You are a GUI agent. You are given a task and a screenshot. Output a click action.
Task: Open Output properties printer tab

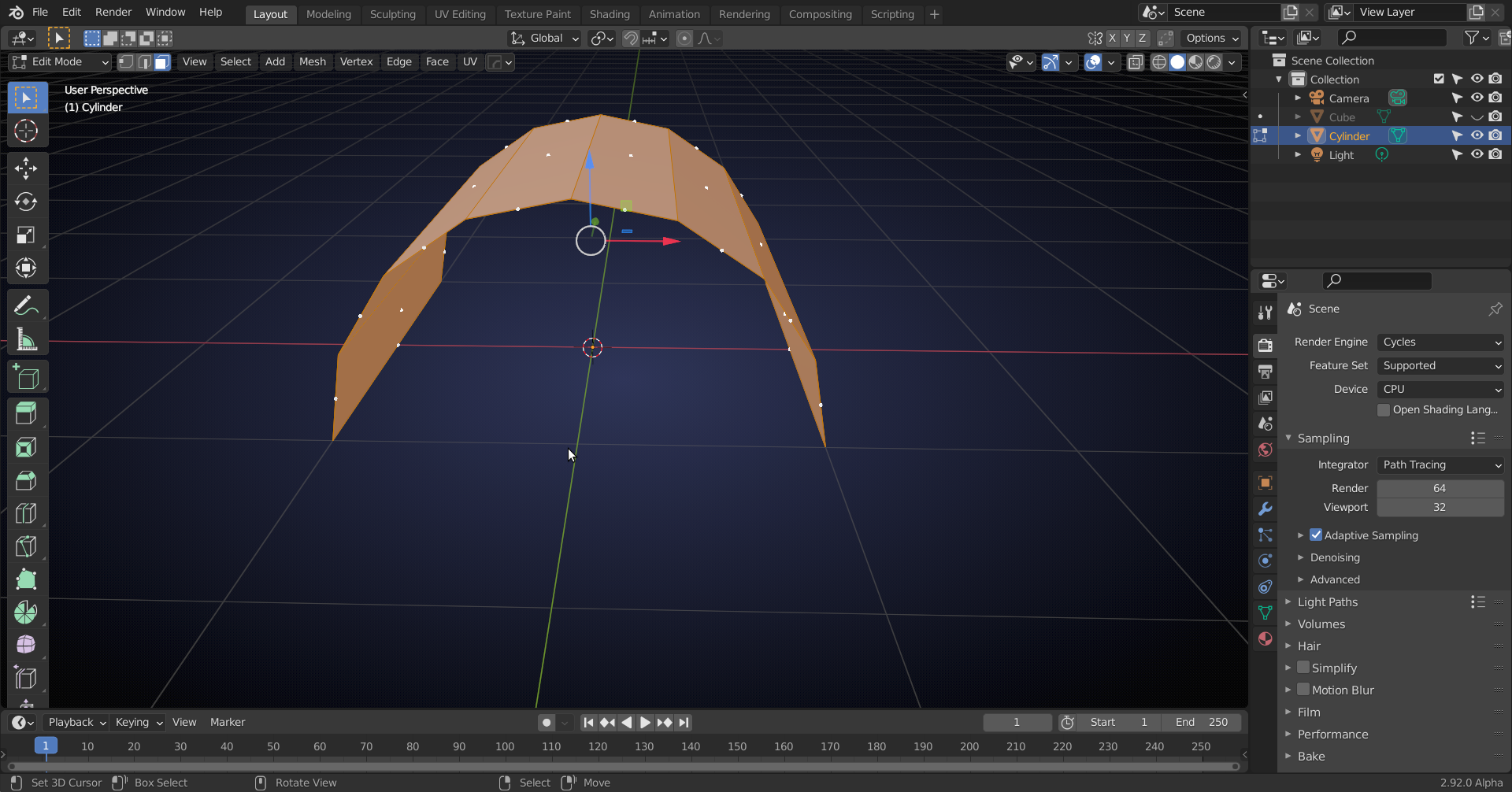[x=1265, y=371]
